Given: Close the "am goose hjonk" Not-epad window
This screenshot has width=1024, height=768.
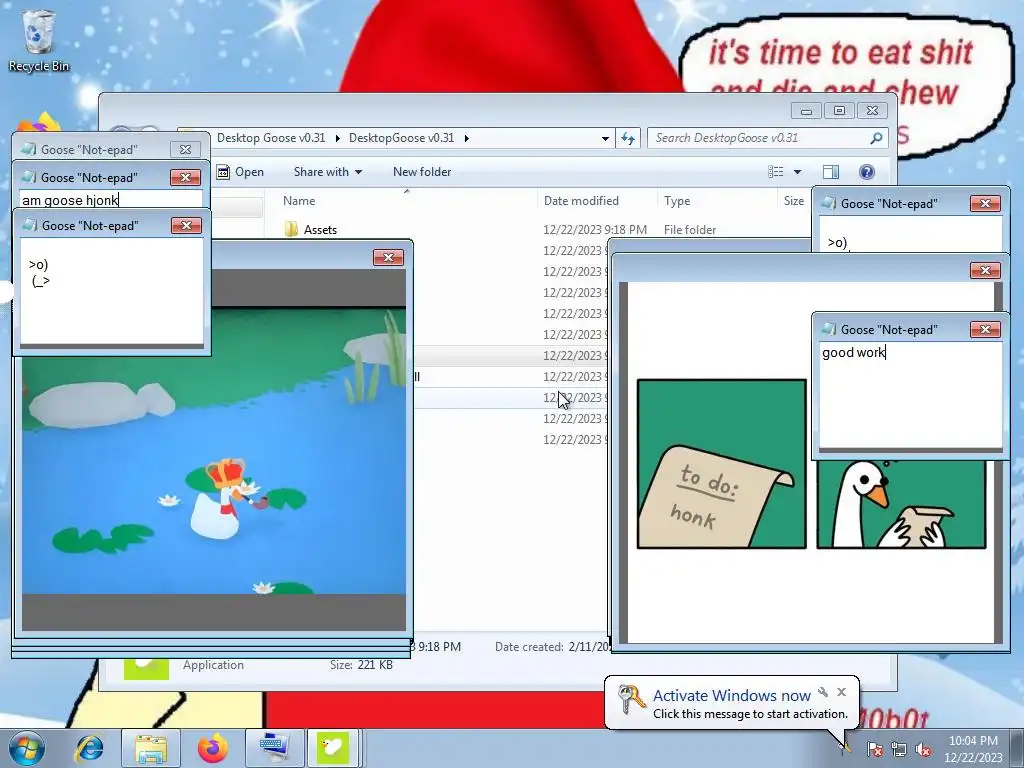Looking at the screenshot, I should click(185, 177).
